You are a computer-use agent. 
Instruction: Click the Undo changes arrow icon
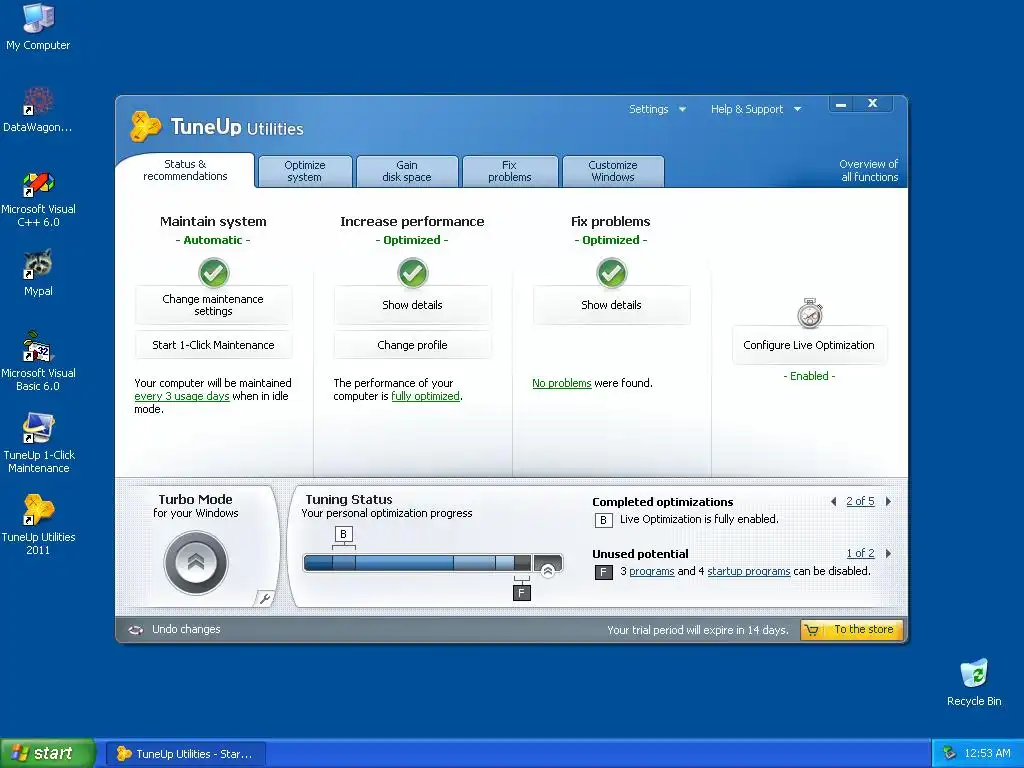click(136, 630)
